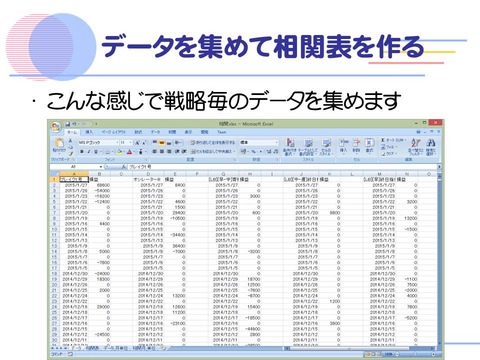Screen dimensions: 480x360
Task: Click in the formula bar field
Action: 282,167
